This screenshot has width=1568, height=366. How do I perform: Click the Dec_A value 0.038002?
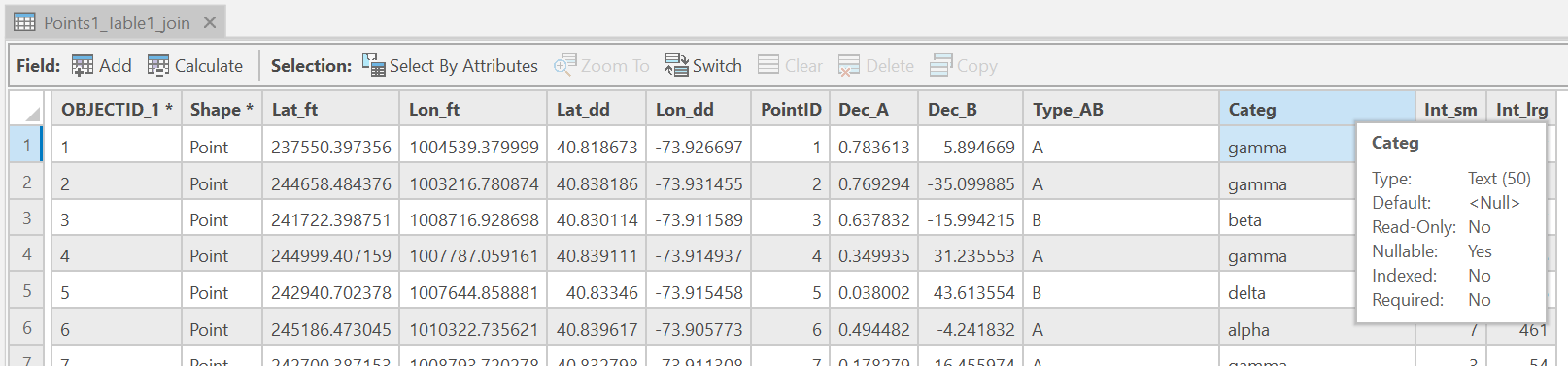[x=874, y=292]
